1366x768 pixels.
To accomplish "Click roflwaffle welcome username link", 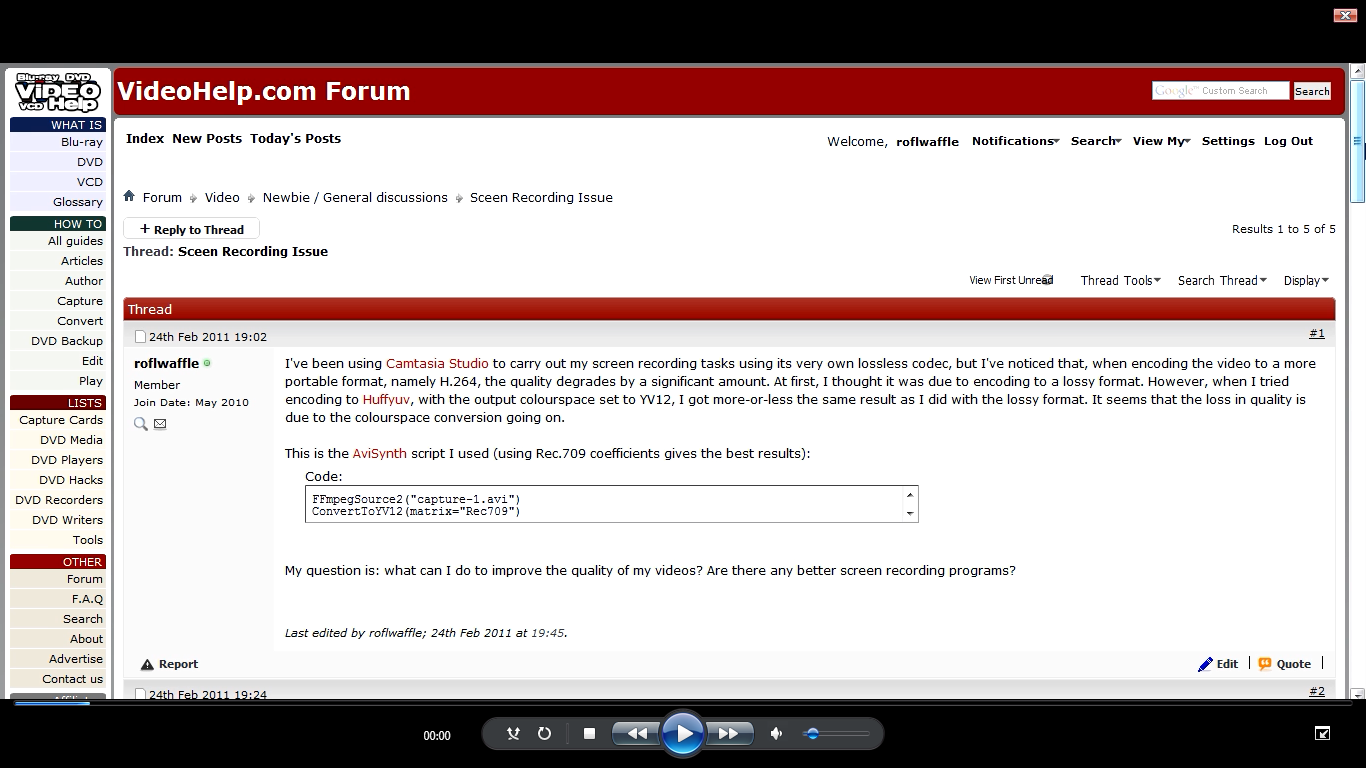I will click(927, 142).
